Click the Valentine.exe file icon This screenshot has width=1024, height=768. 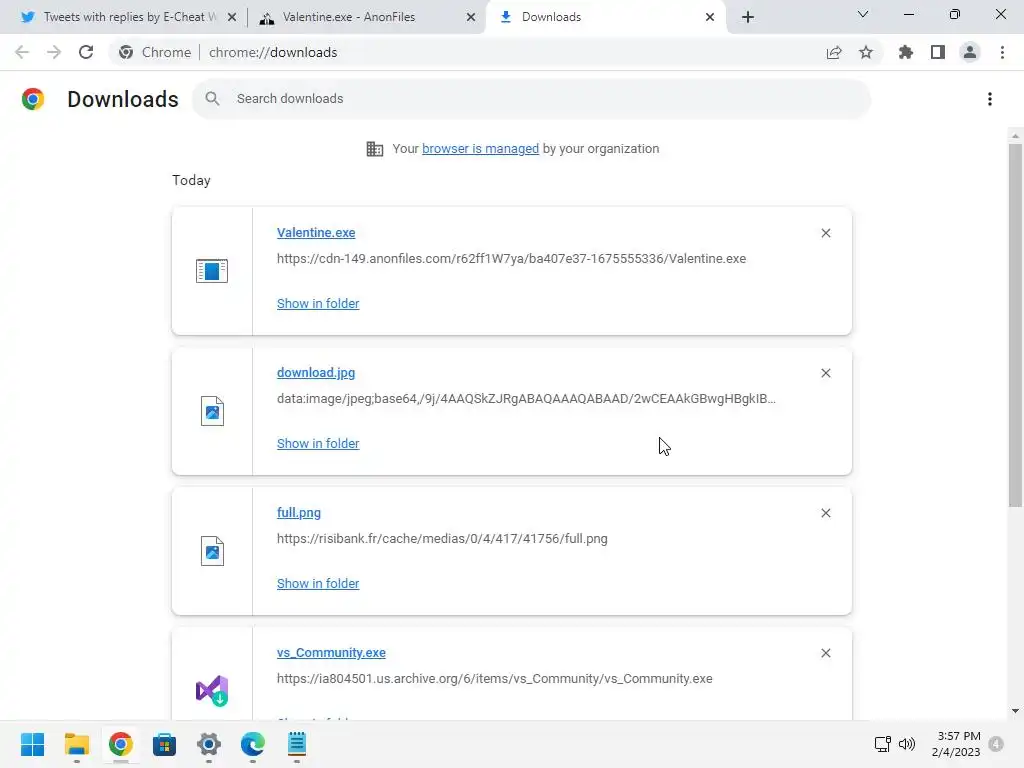coord(212,270)
